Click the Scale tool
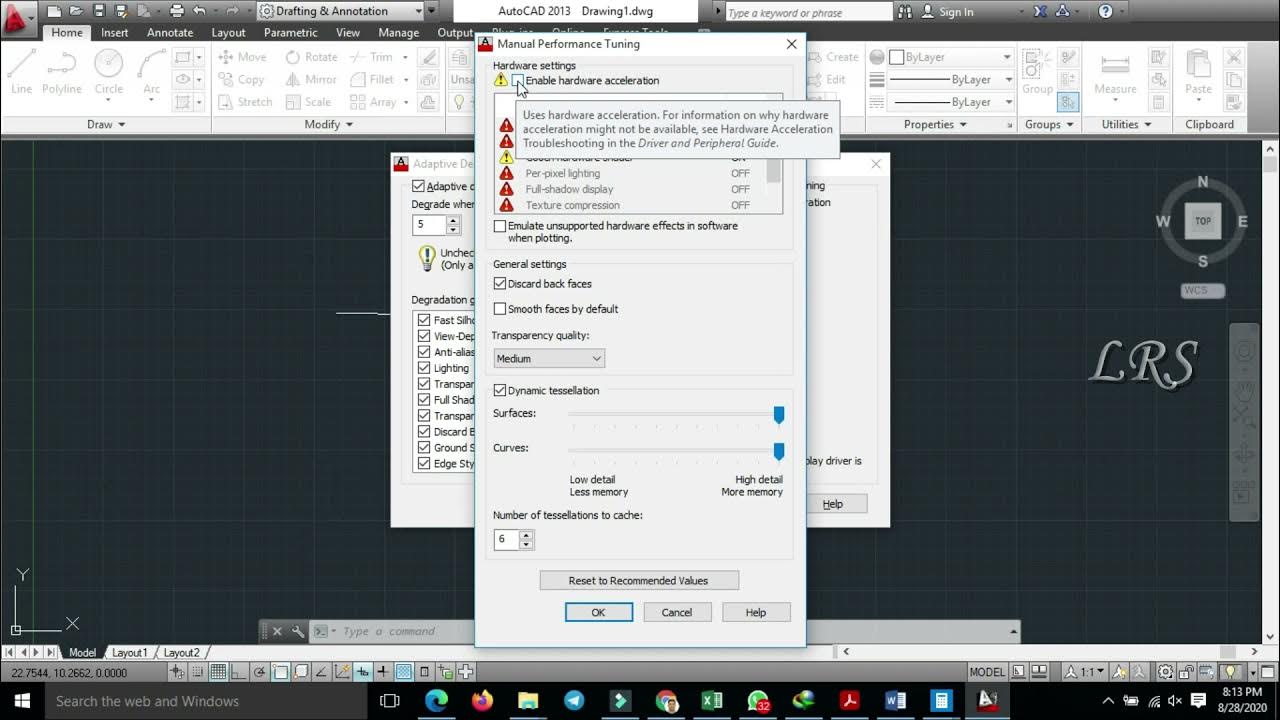 pos(308,102)
